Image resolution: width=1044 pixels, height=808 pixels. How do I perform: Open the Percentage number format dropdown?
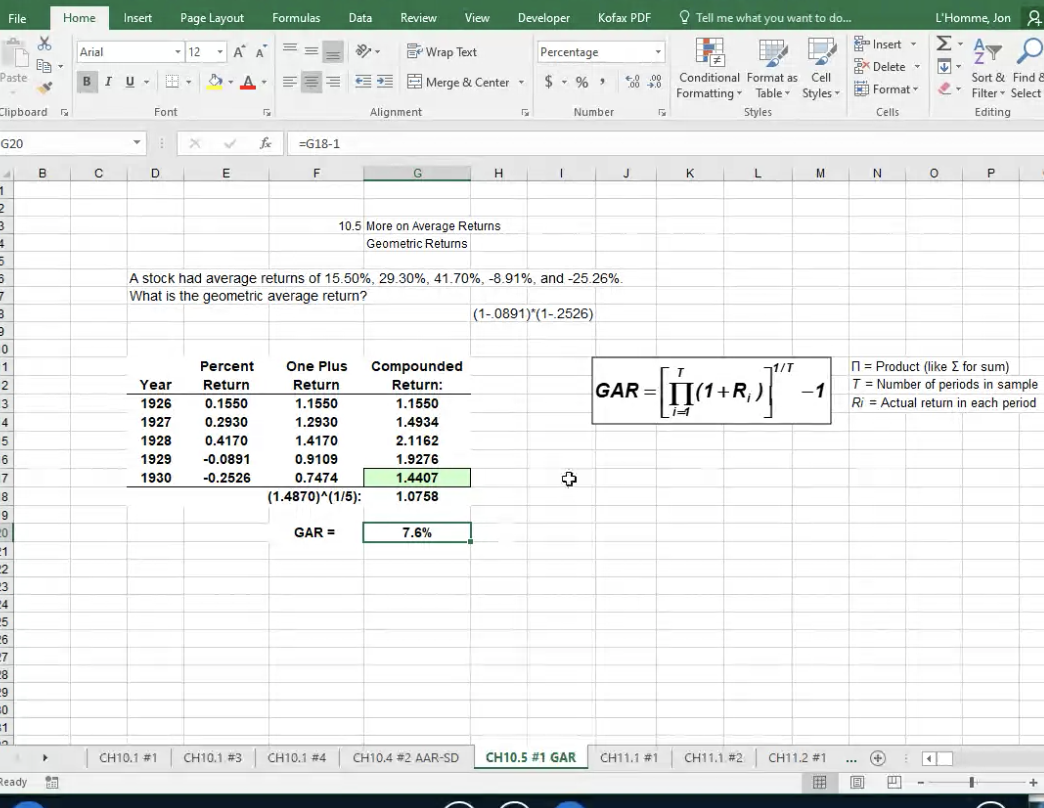click(657, 51)
